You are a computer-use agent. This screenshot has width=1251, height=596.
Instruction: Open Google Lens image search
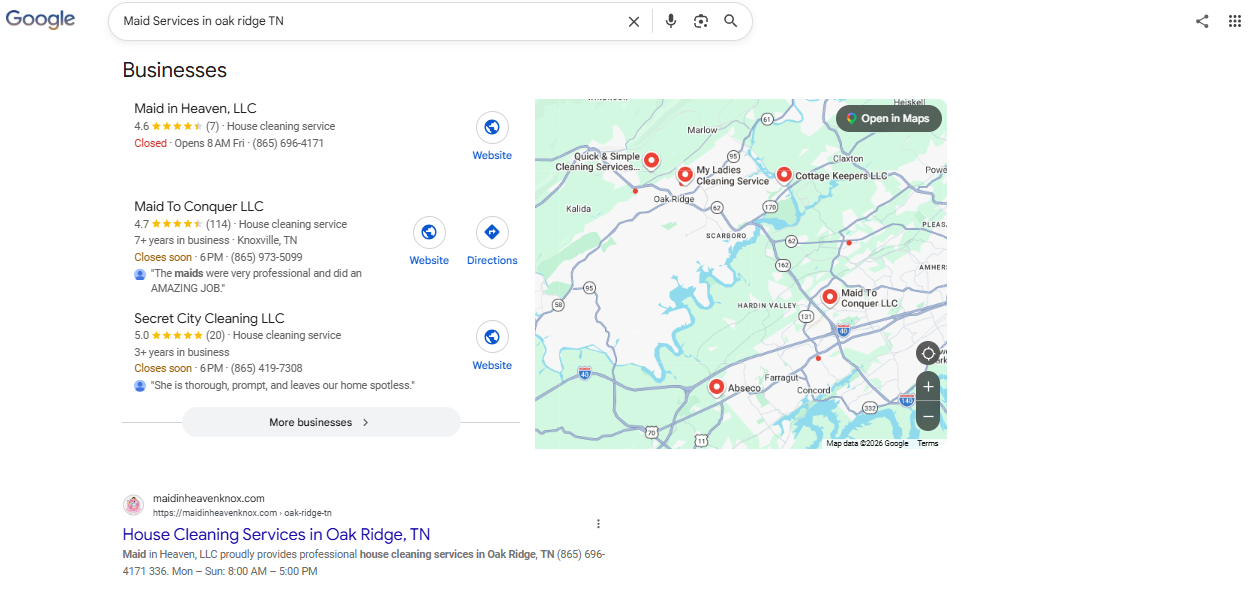click(x=701, y=21)
